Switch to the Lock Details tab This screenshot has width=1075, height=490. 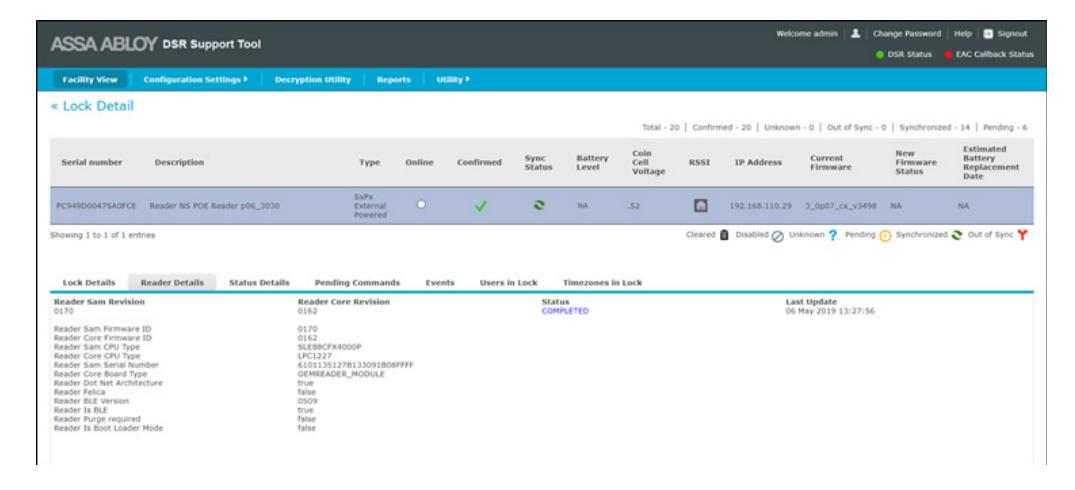pos(89,282)
